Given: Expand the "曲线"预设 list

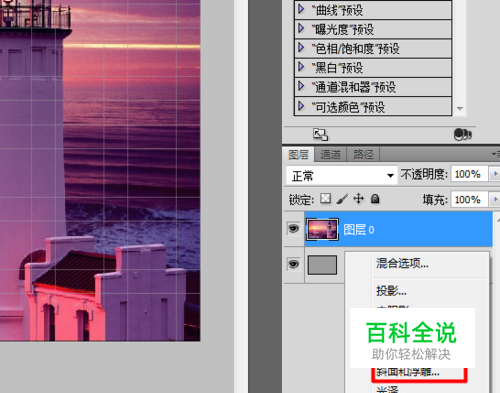Looking at the screenshot, I should (x=301, y=9).
